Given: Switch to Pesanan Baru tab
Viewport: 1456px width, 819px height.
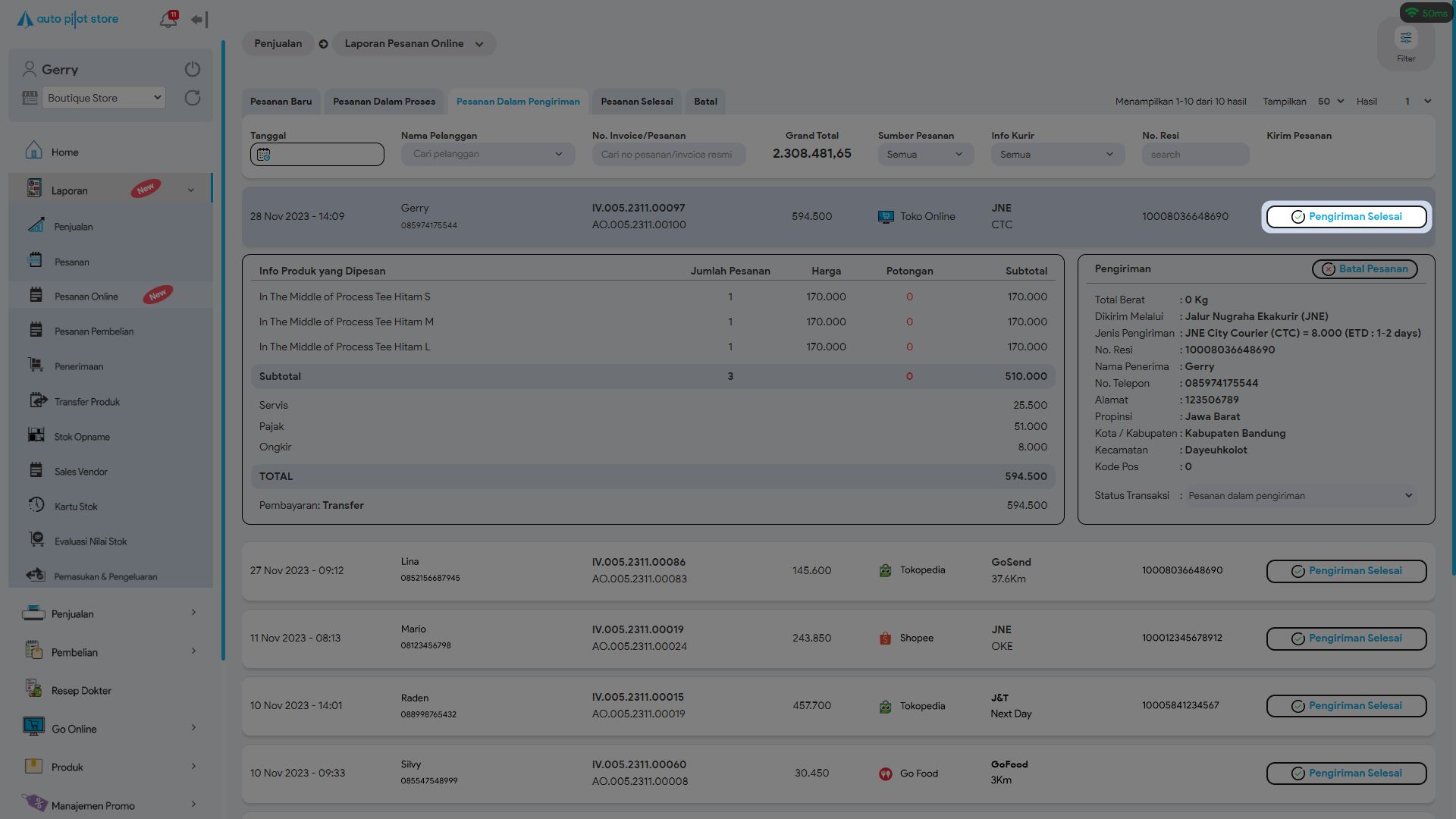Looking at the screenshot, I should [x=281, y=102].
